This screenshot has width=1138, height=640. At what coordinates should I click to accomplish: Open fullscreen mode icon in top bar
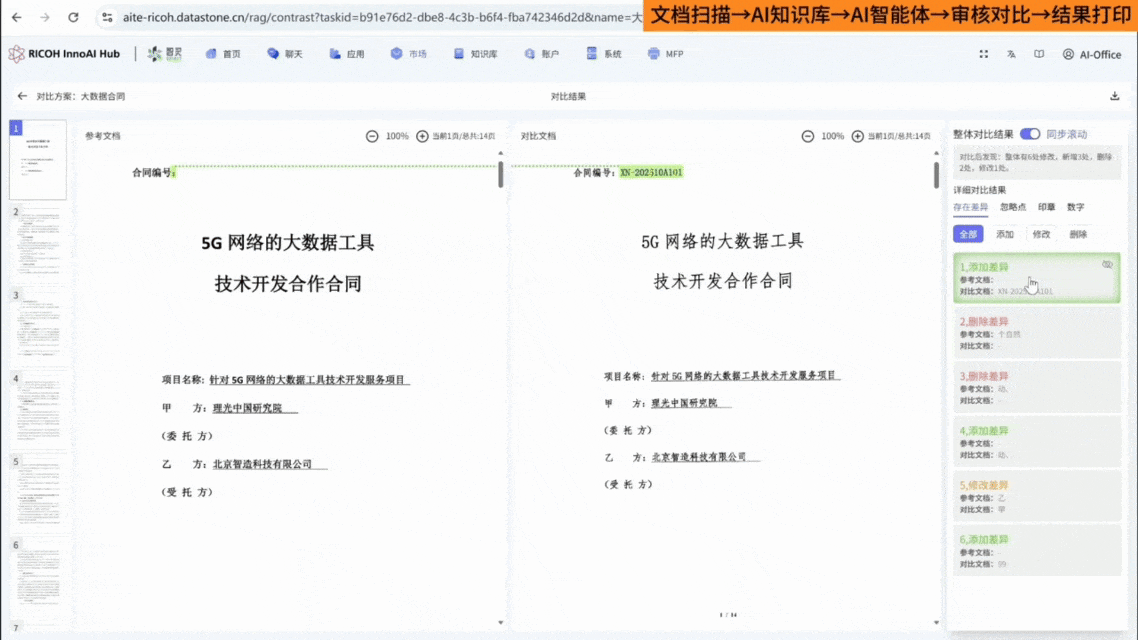(x=983, y=54)
